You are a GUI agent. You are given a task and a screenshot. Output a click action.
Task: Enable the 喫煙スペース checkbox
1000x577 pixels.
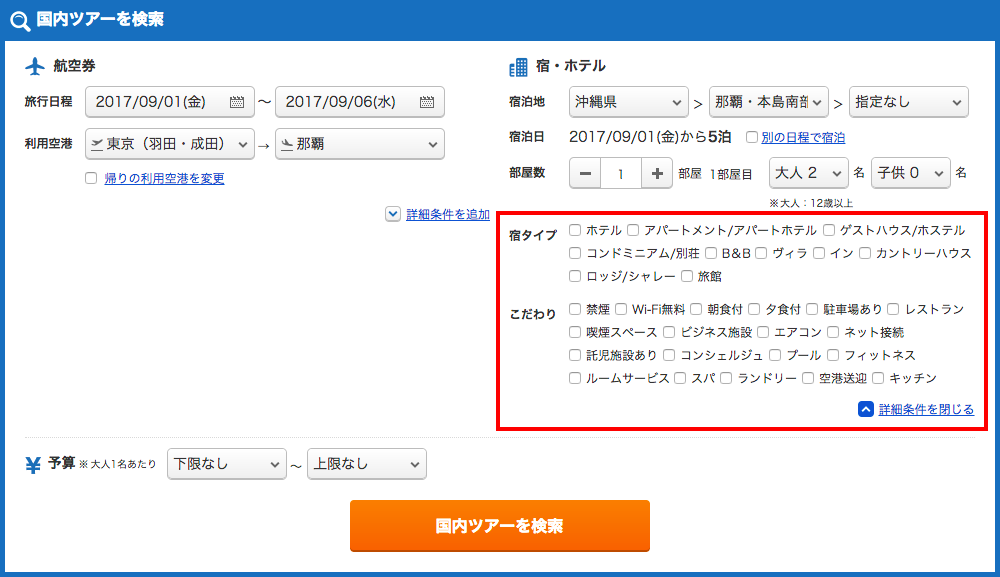pyautogui.click(x=575, y=332)
